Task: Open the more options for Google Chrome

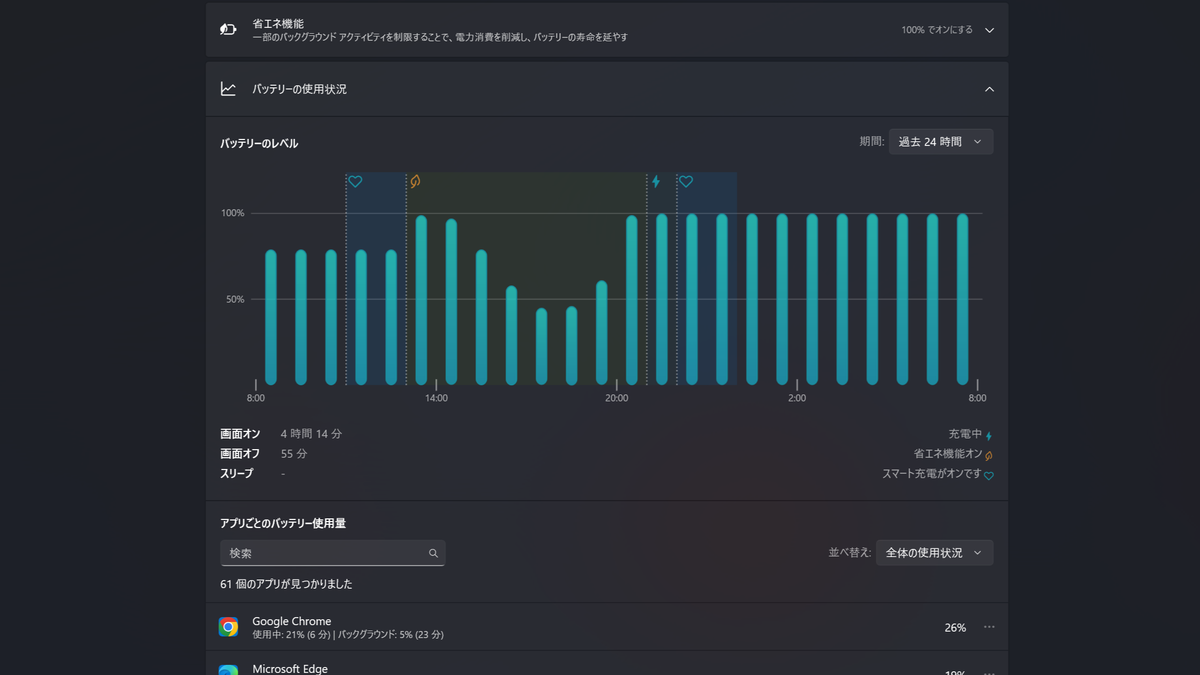Action: [x=989, y=627]
